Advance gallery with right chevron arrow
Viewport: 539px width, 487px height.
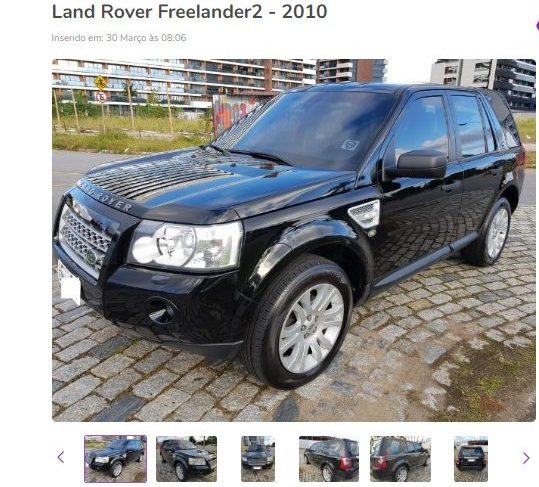click(x=526, y=458)
